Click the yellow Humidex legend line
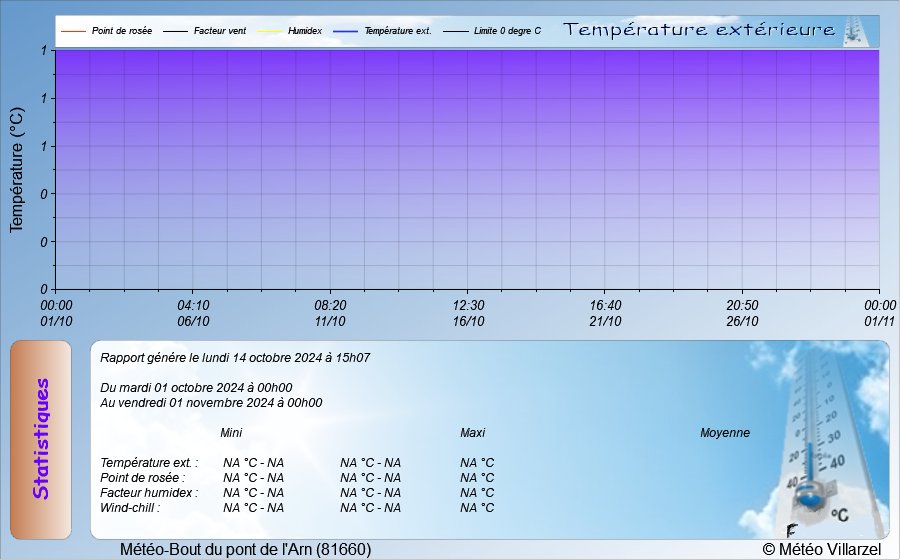The width and height of the screenshot is (900, 560). (269, 31)
